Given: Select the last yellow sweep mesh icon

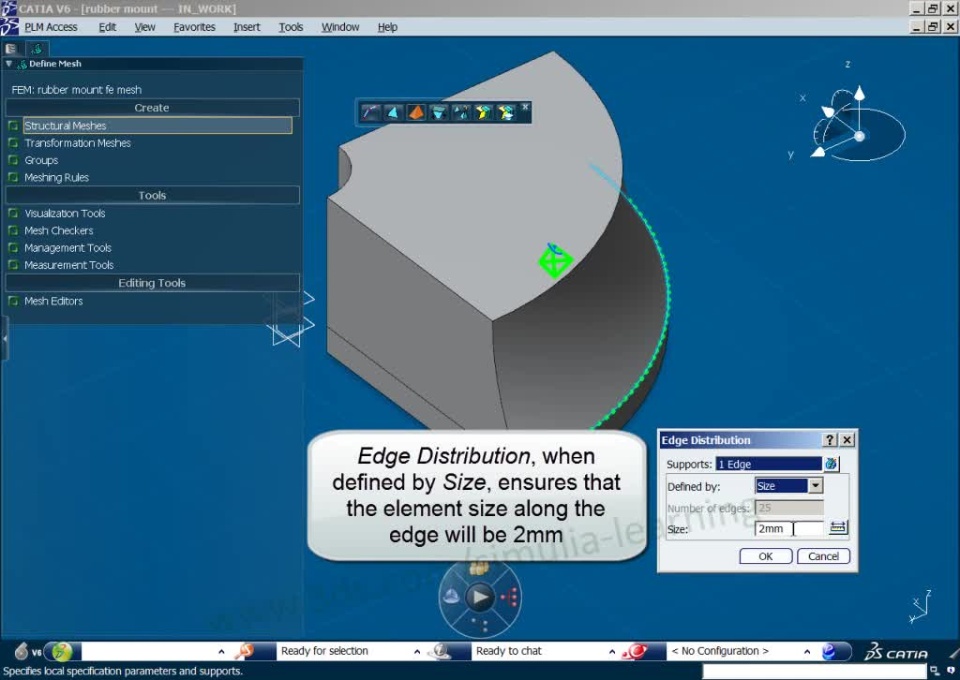Looking at the screenshot, I should coord(506,113).
